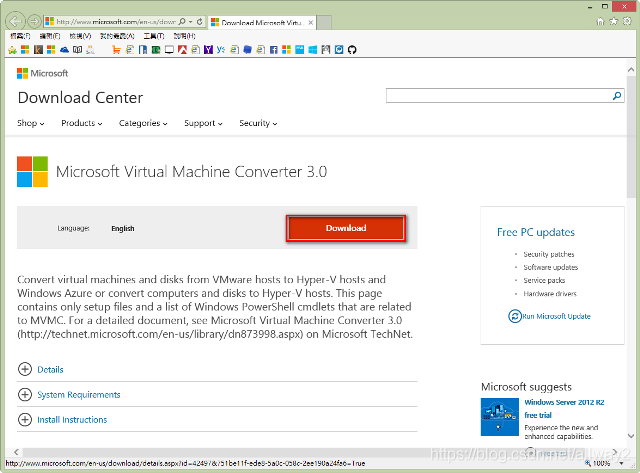This screenshot has width=640, height=473.
Task: Expand the Shop dropdown menu
Action: 31,123
